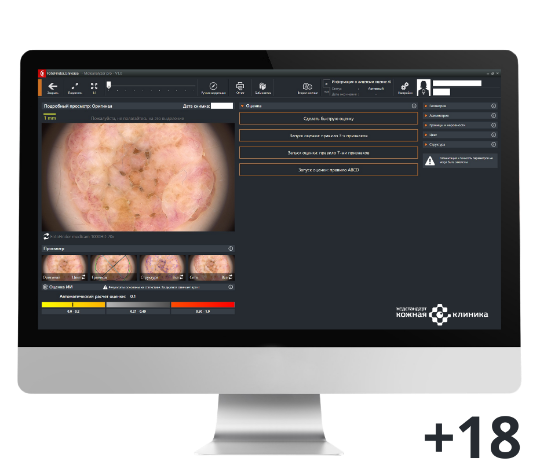Expand the last collapsed section in right sidebar
The height and width of the screenshot is (476, 540).
click(460, 145)
